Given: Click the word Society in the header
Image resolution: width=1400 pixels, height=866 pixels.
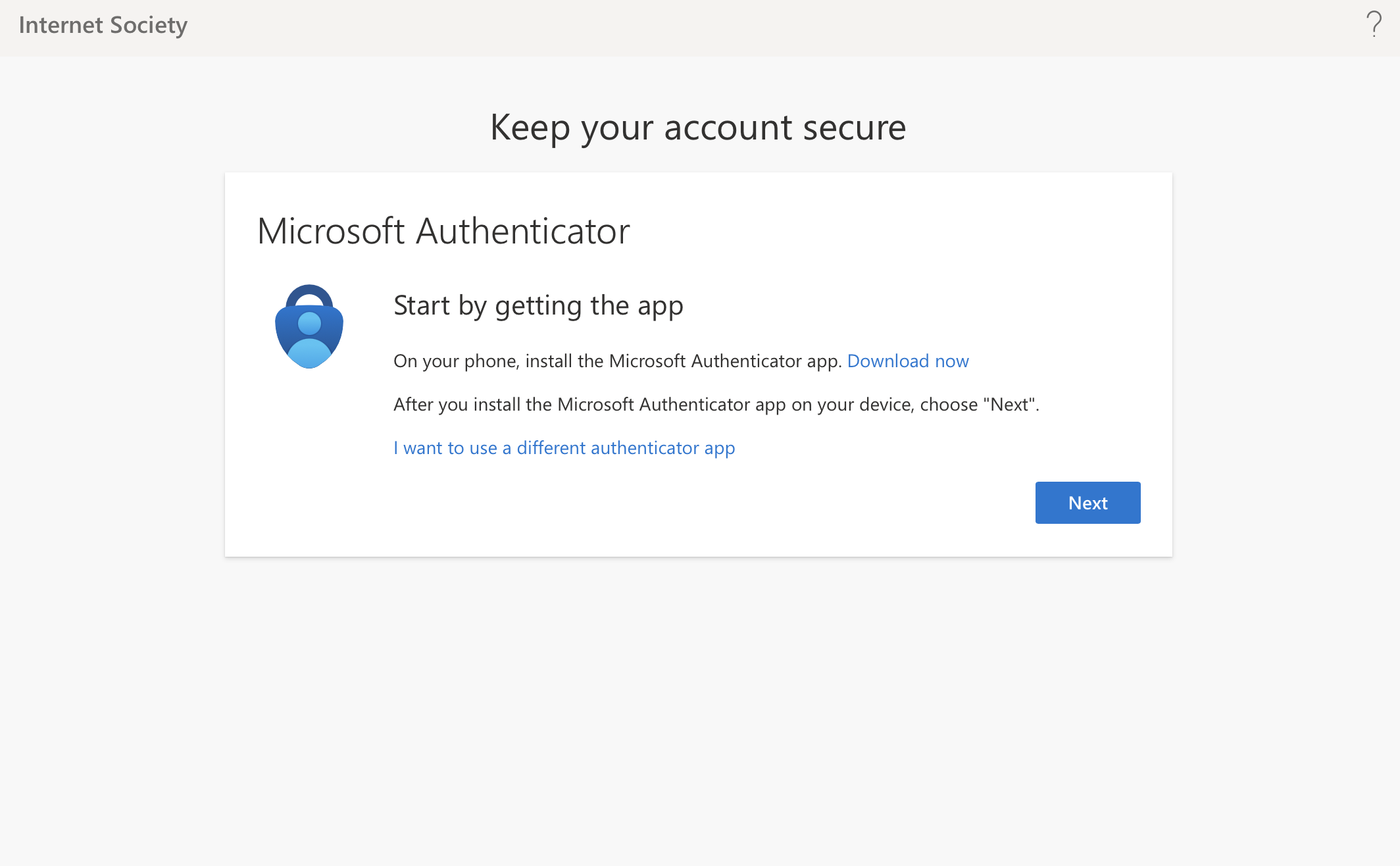Looking at the screenshot, I should (149, 25).
